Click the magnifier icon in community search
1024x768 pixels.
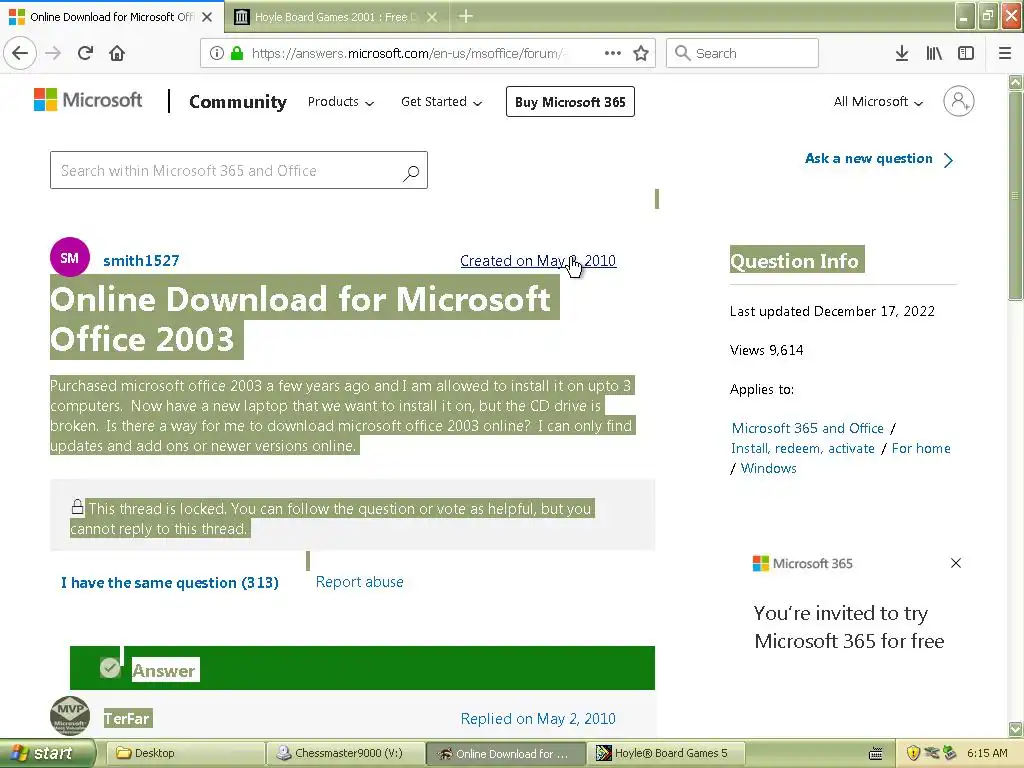click(x=411, y=172)
